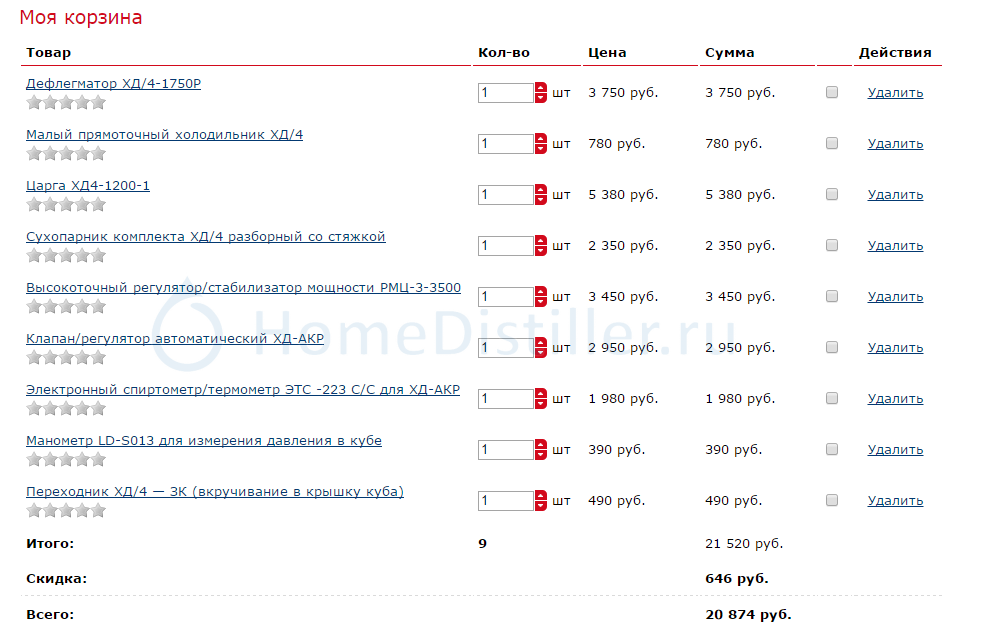Rate Сухопарник комплекта using its star rating
The height and width of the screenshot is (644, 985).
66,256
